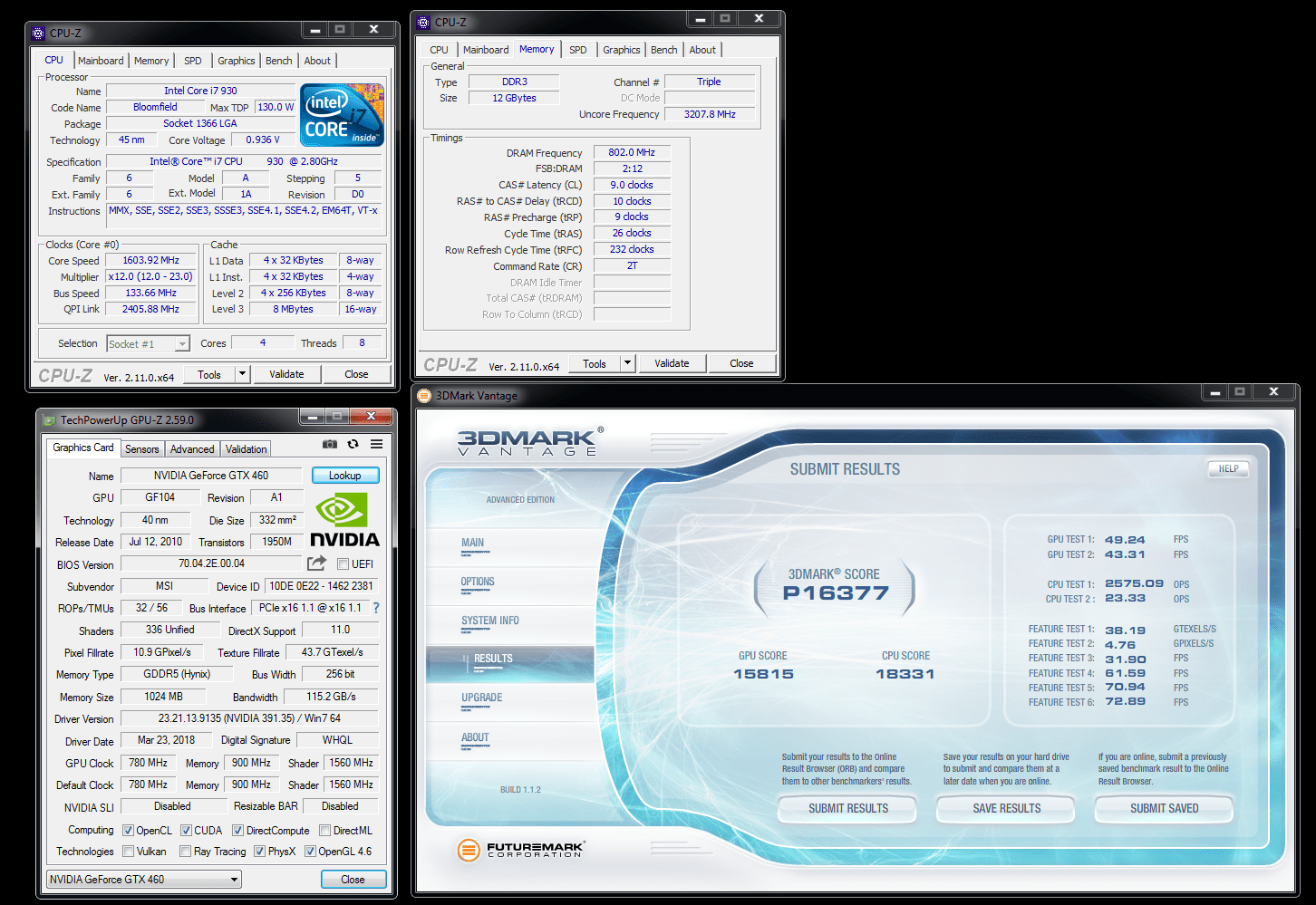Click the Driver Version field in GPU-Z
The height and width of the screenshot is (905, 1316).
point(249,718)
